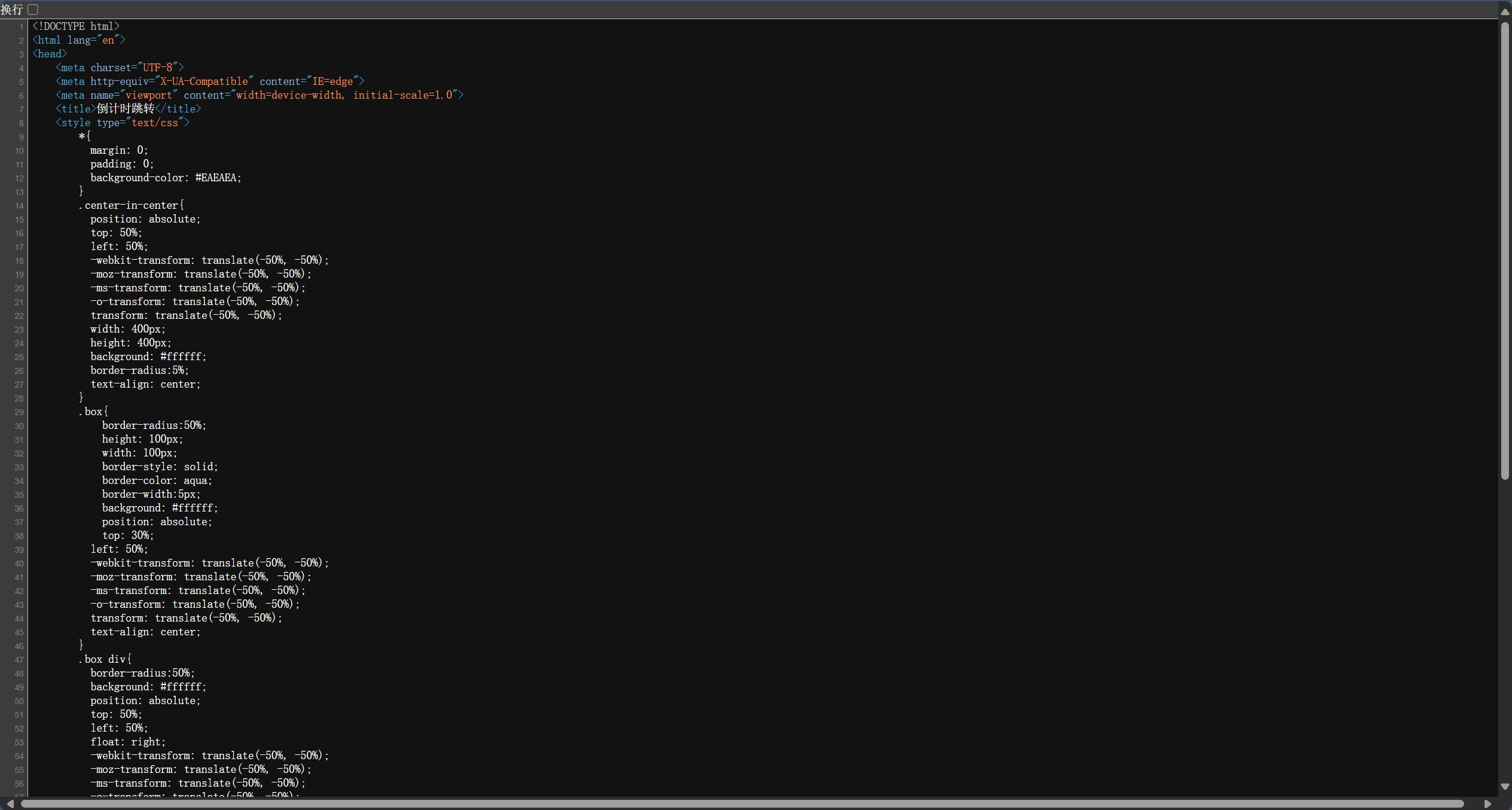Click the border-style: solid; line
Image resolution: width=1512 pixels, height=810 pixels.
coord(160,467)
